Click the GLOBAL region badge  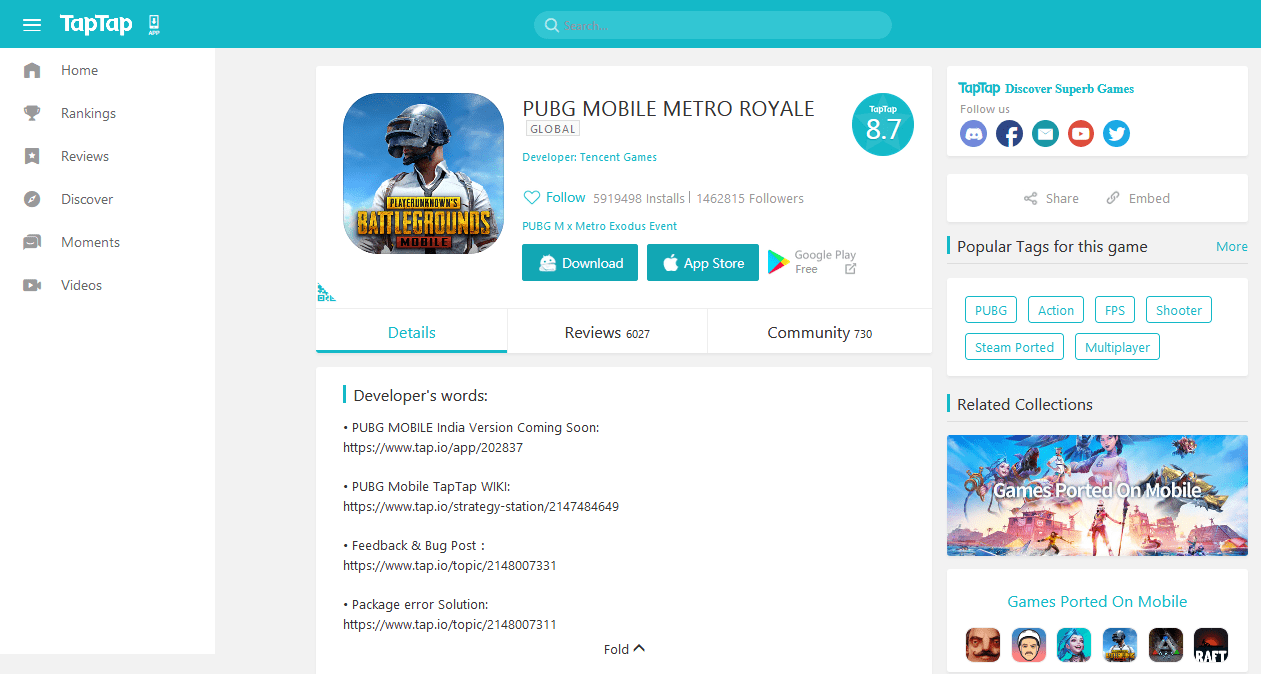click(553, 129)
